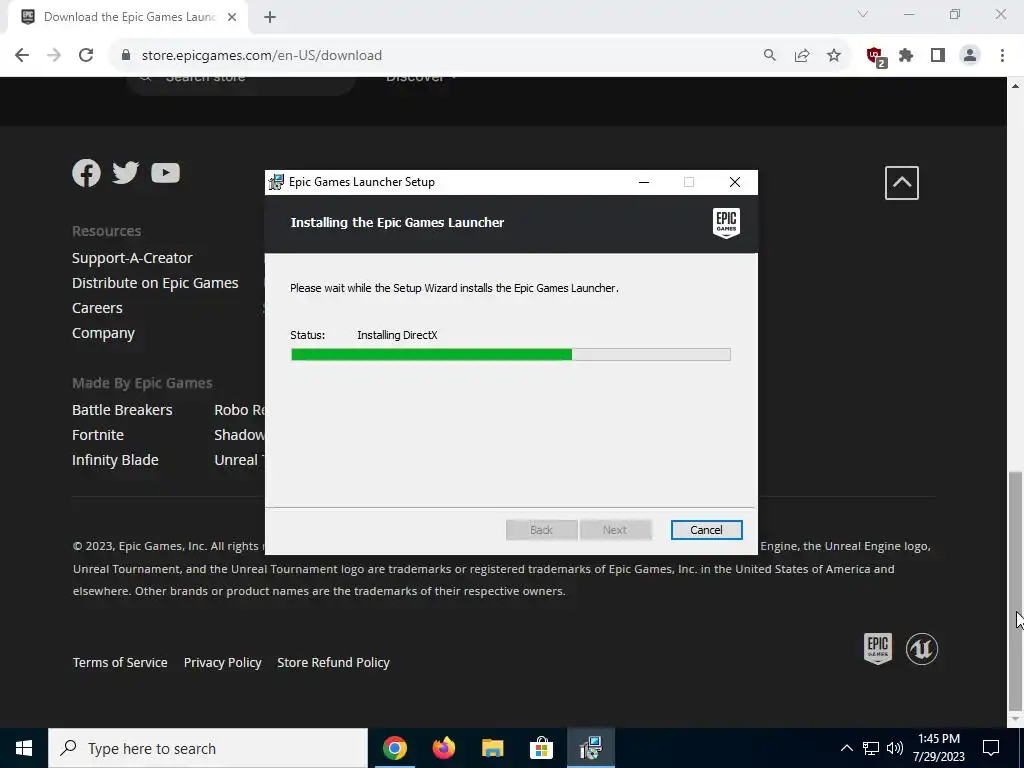Open the Infinity Blade link
Viewport: 1024px width, 768px height.
(115, 460)
